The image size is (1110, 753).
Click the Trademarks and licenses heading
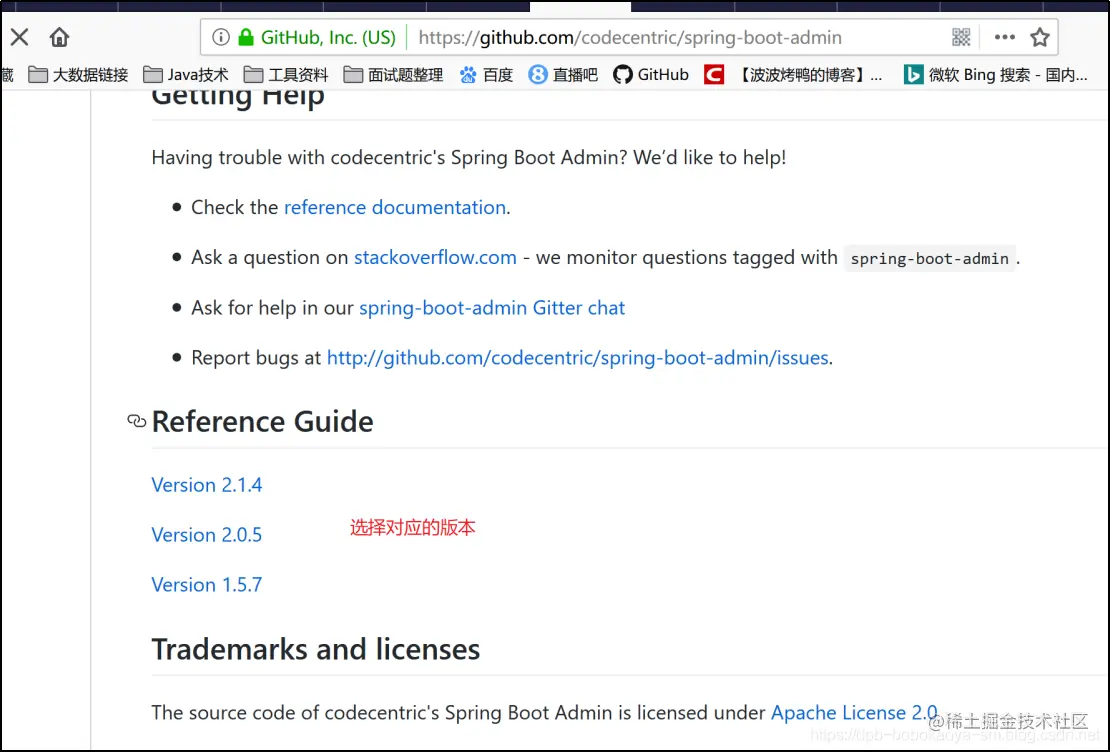coord(316,650)
